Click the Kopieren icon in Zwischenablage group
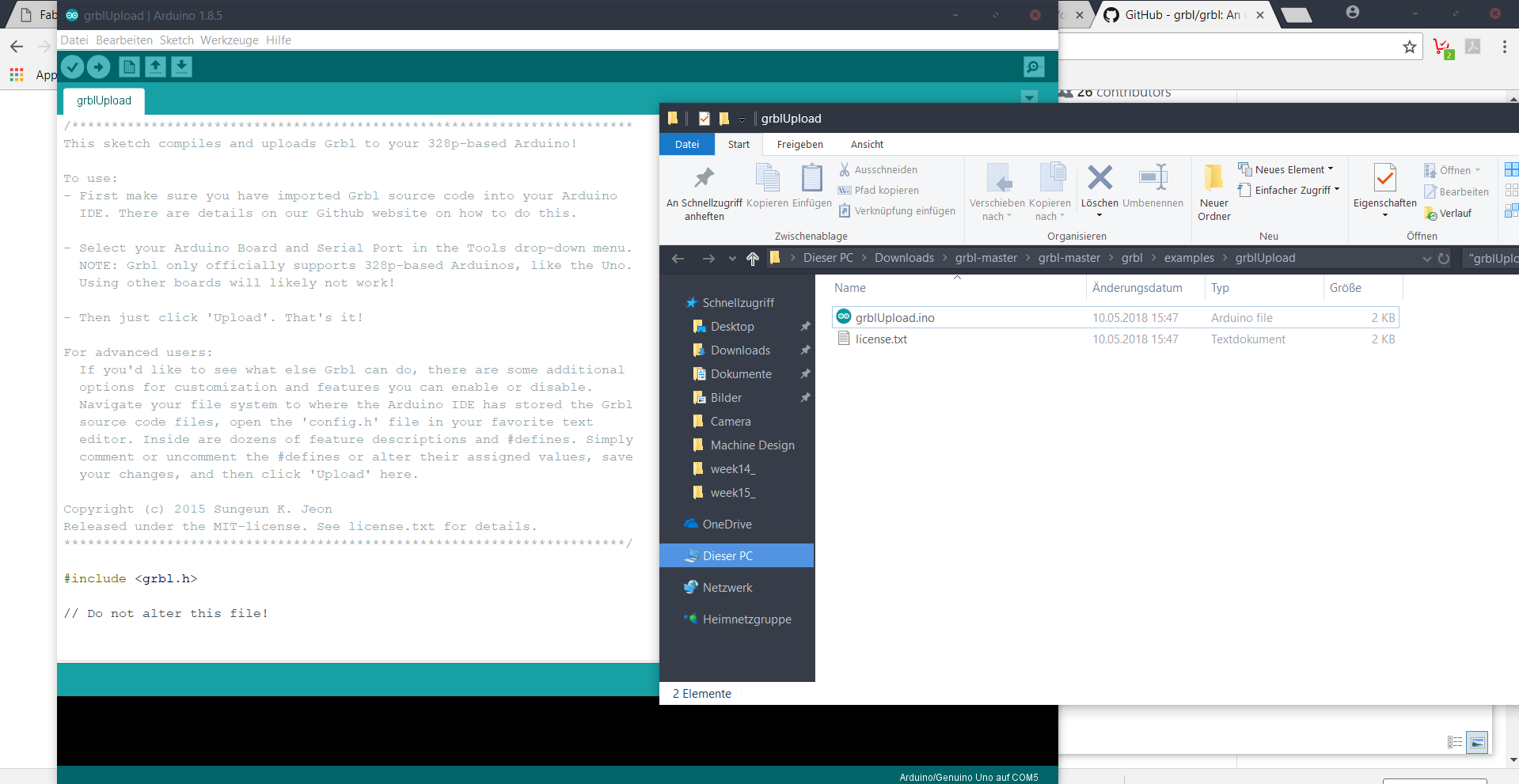Viewport: 1519px width, 784px height. coord(767,179)
